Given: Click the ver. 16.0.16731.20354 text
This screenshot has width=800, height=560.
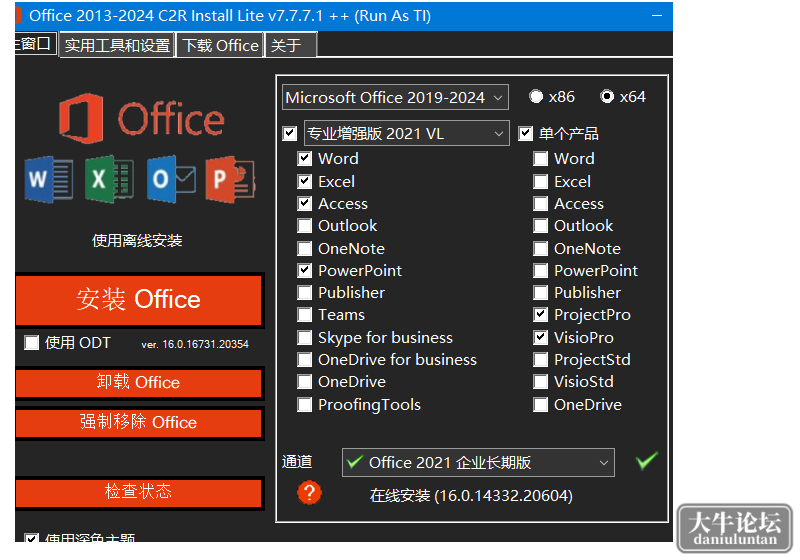Looking at the screenshot, I should click(x=195, y=344).
